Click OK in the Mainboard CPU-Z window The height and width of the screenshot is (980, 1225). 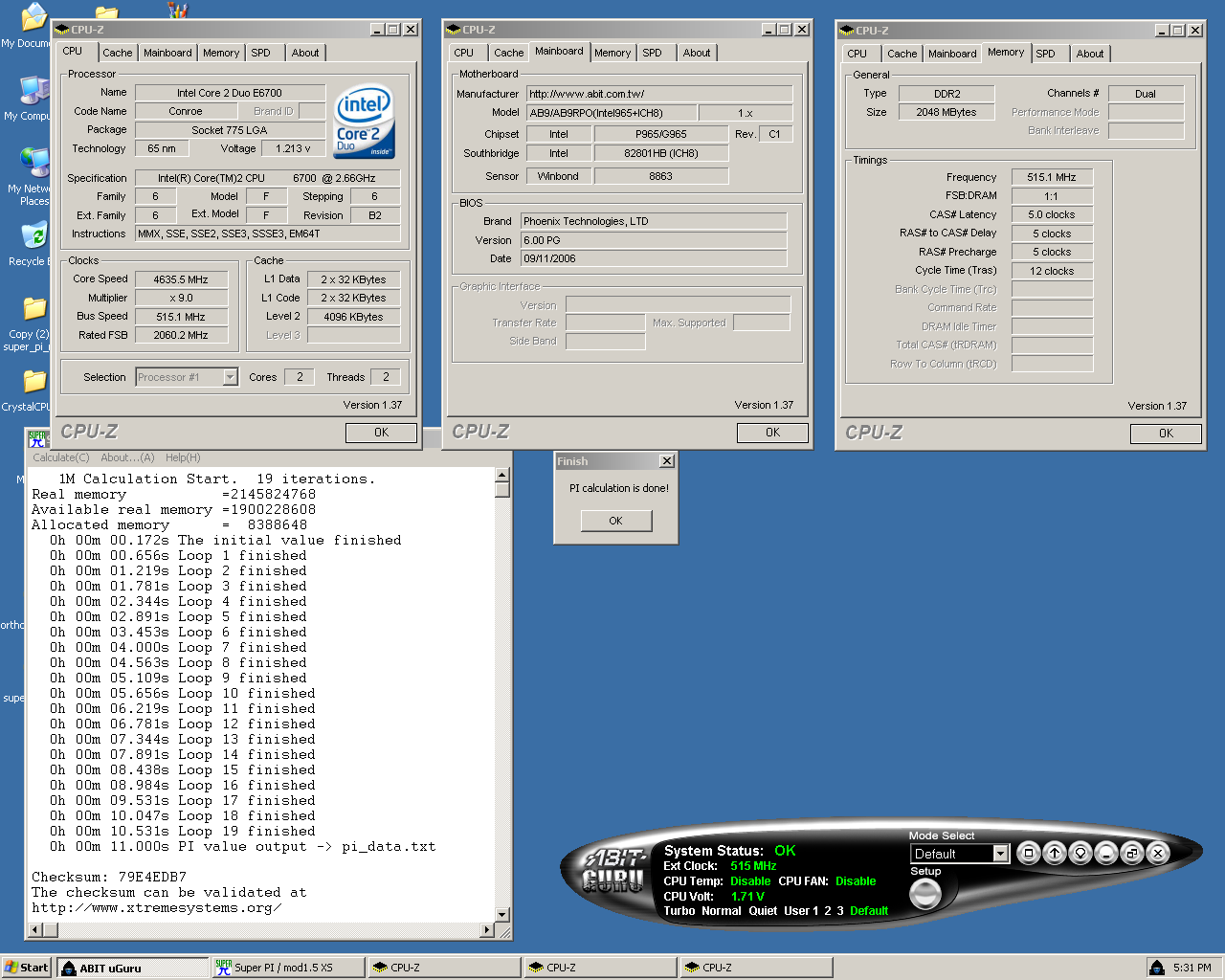pos(772,433)
